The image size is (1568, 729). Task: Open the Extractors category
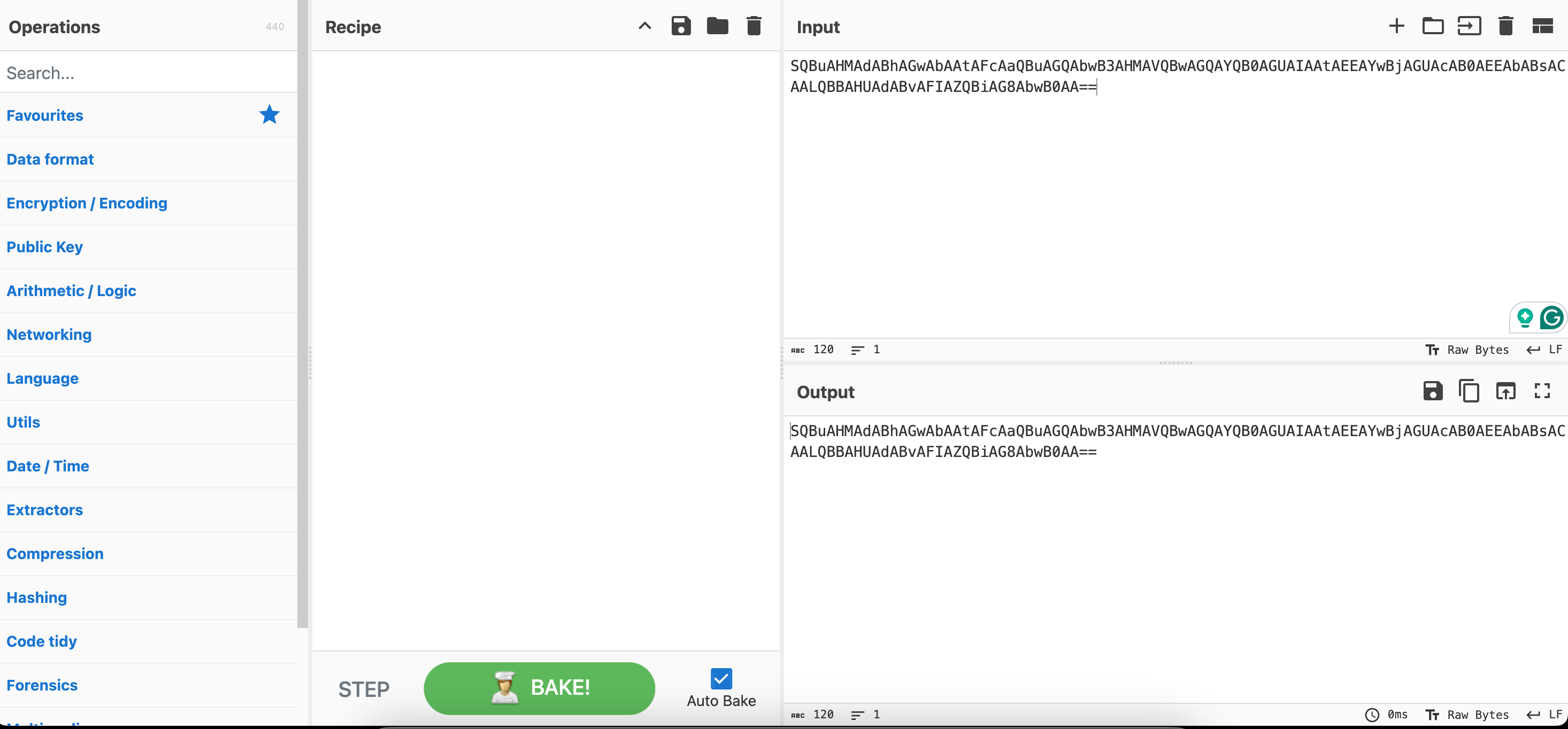pos(149,510)
